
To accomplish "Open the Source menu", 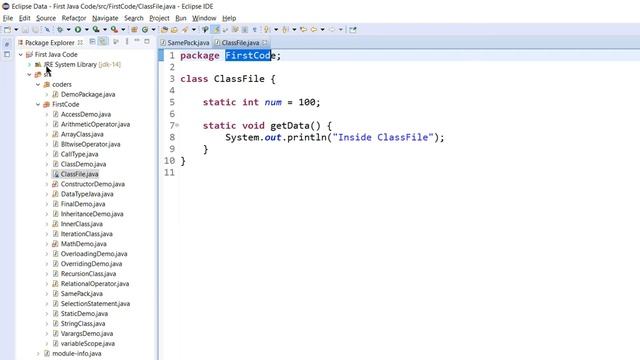I will coord(46,18).
